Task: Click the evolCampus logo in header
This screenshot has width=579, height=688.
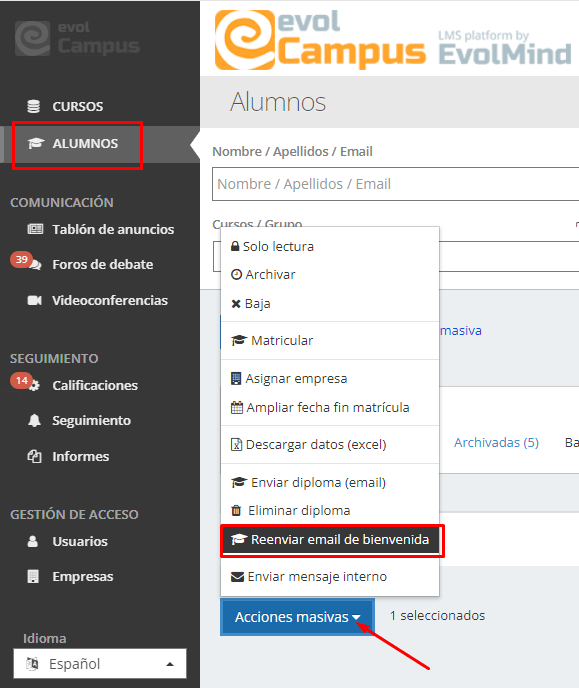Action: [320, 39]
